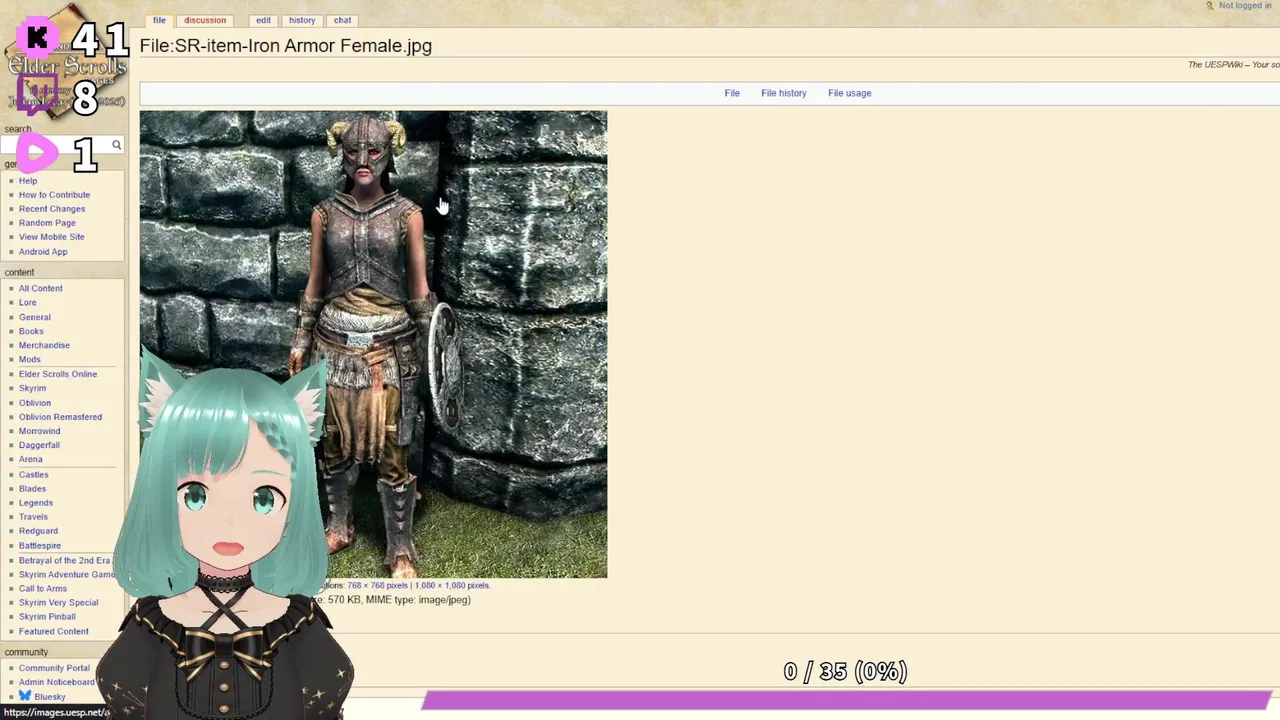The image size is (1280, 720).
Task: Open the Admin Noticeboard link
Action: [x=57, y=682]
